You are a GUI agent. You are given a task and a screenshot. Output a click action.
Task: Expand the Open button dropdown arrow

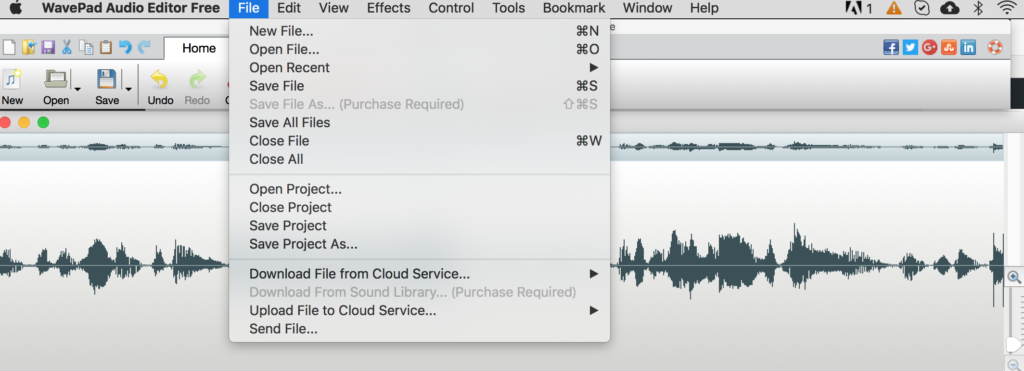pos(77,89)
